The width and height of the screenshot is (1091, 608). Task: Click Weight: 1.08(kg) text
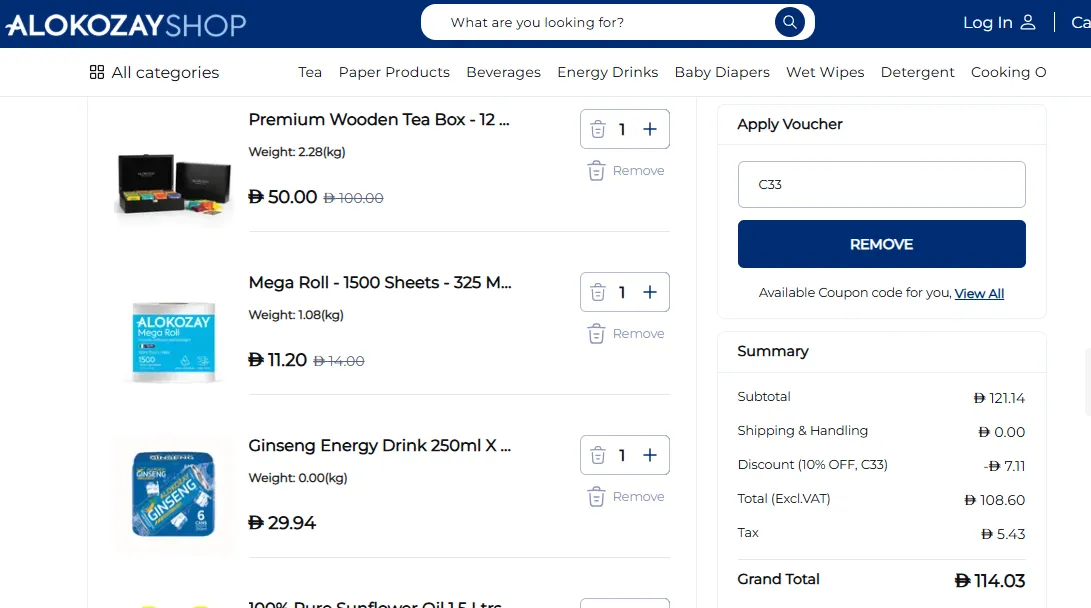tap(296, 314)
